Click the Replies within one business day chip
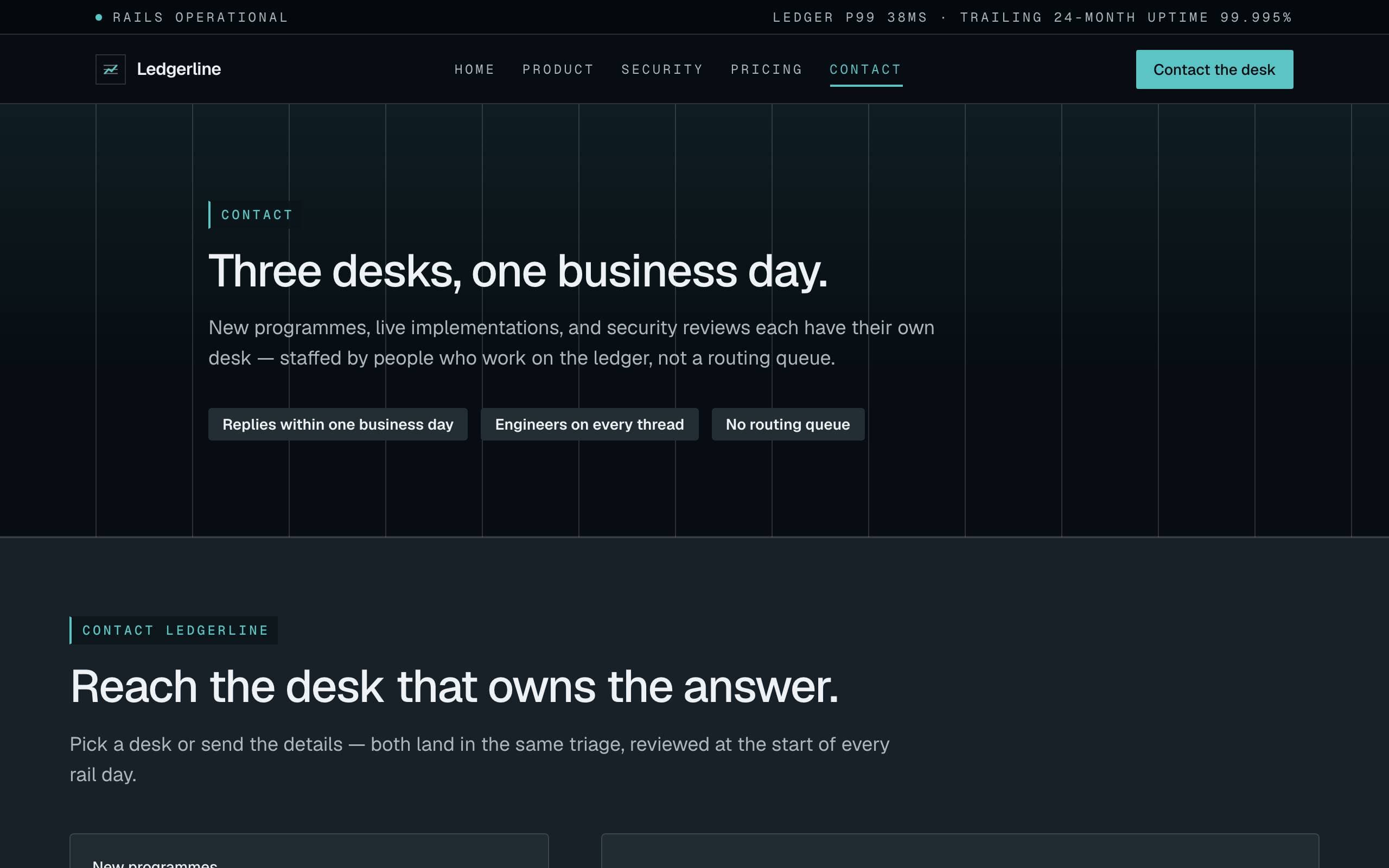 pyautogui.click(x=337, y=424)
